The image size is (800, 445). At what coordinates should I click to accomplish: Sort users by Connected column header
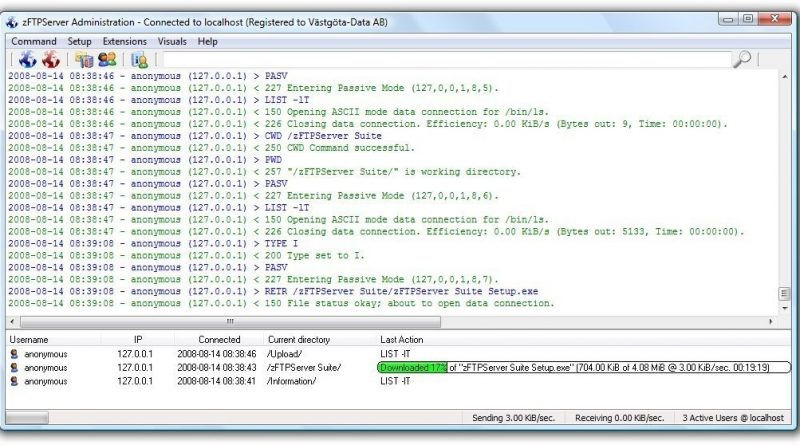pyautogui.click(x=219, y=339)
